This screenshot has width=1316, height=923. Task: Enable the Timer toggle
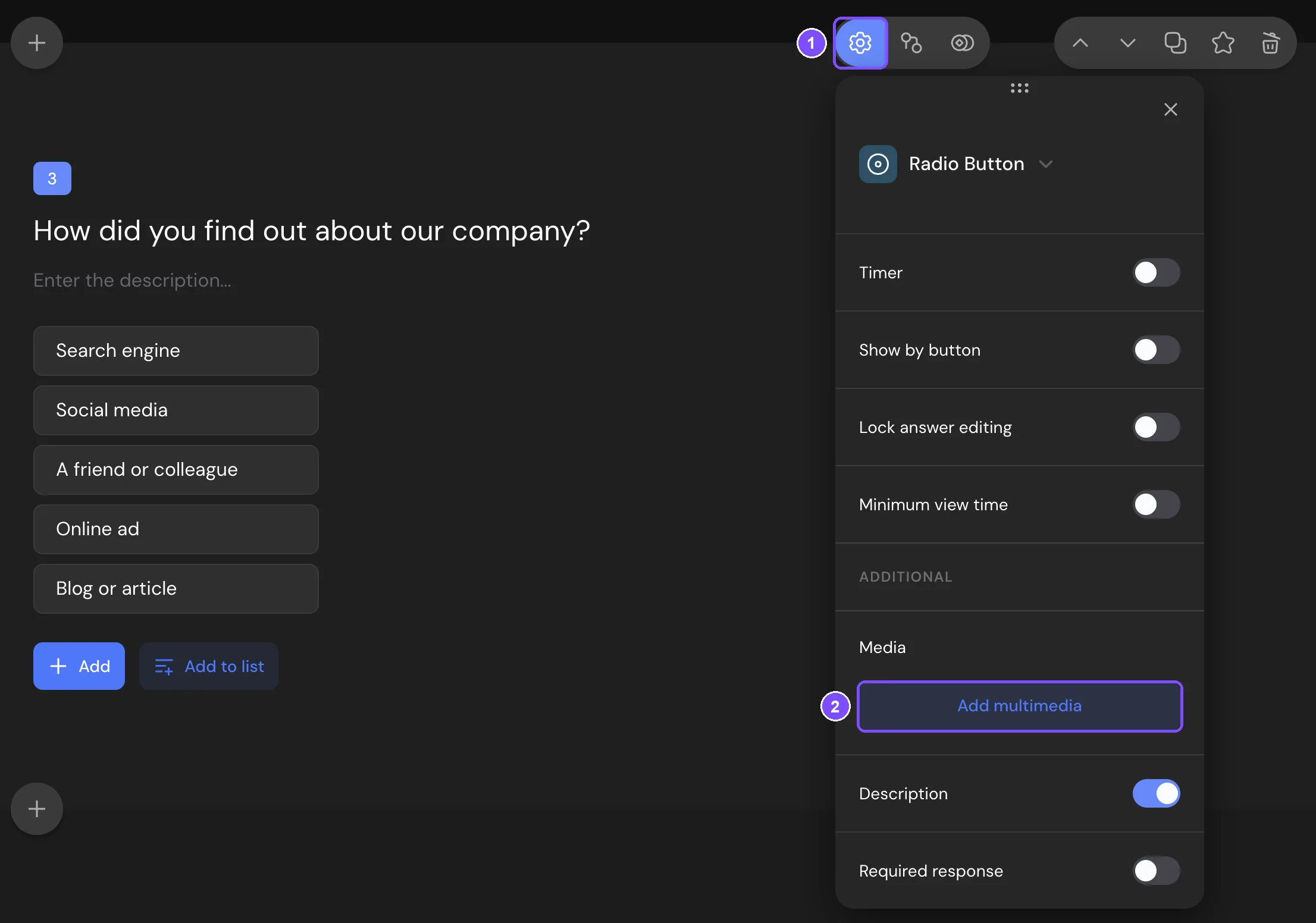click(1156, 272)
